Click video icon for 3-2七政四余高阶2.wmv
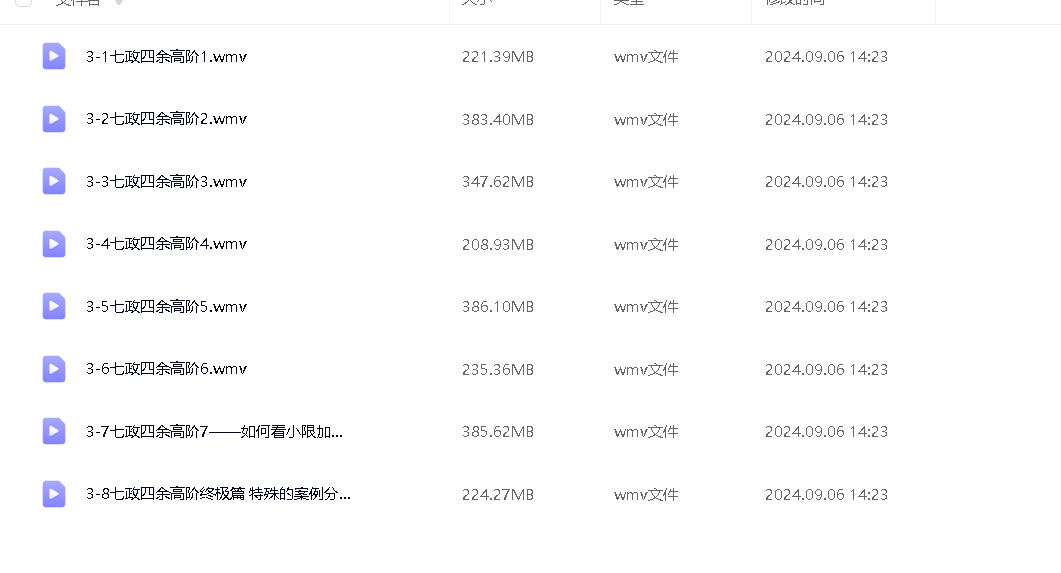Screen dimensions: 1061x573 53,119
